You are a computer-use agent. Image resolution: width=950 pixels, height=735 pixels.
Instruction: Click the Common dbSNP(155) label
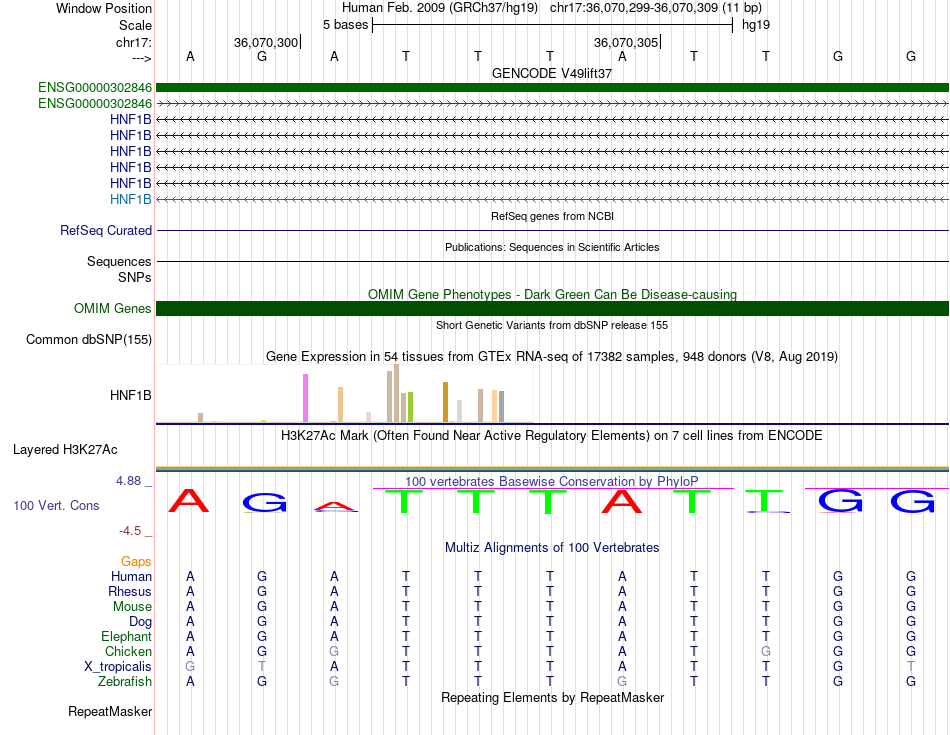pos(88,339)
